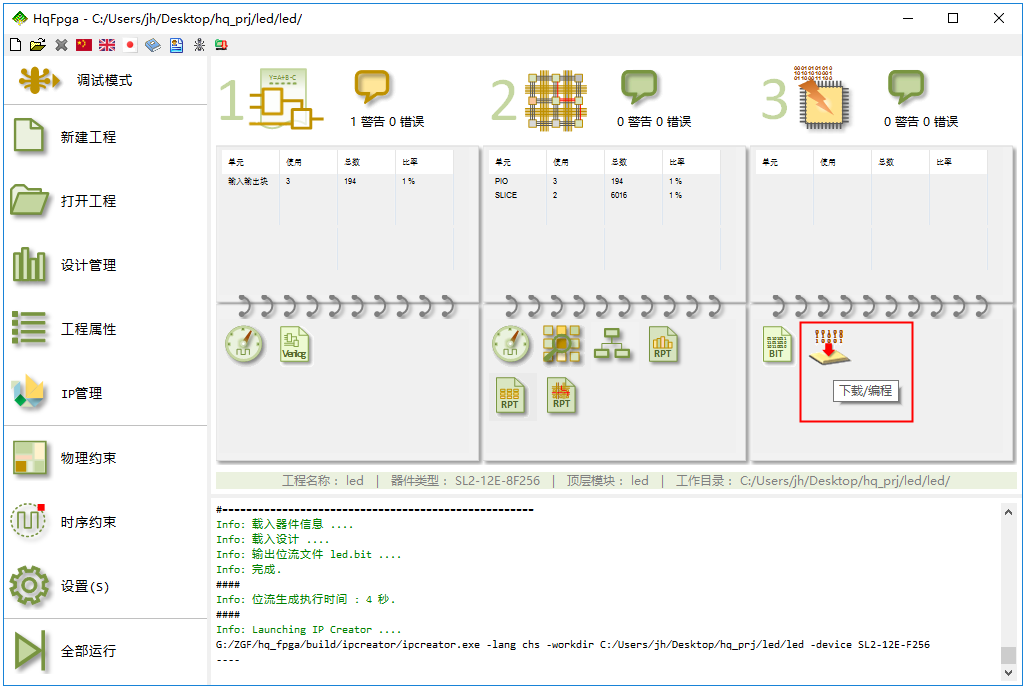Viewport: 1025px width, 688px height.
Task: Open 设计管理 (Design Management)
Action: [88, 265]
